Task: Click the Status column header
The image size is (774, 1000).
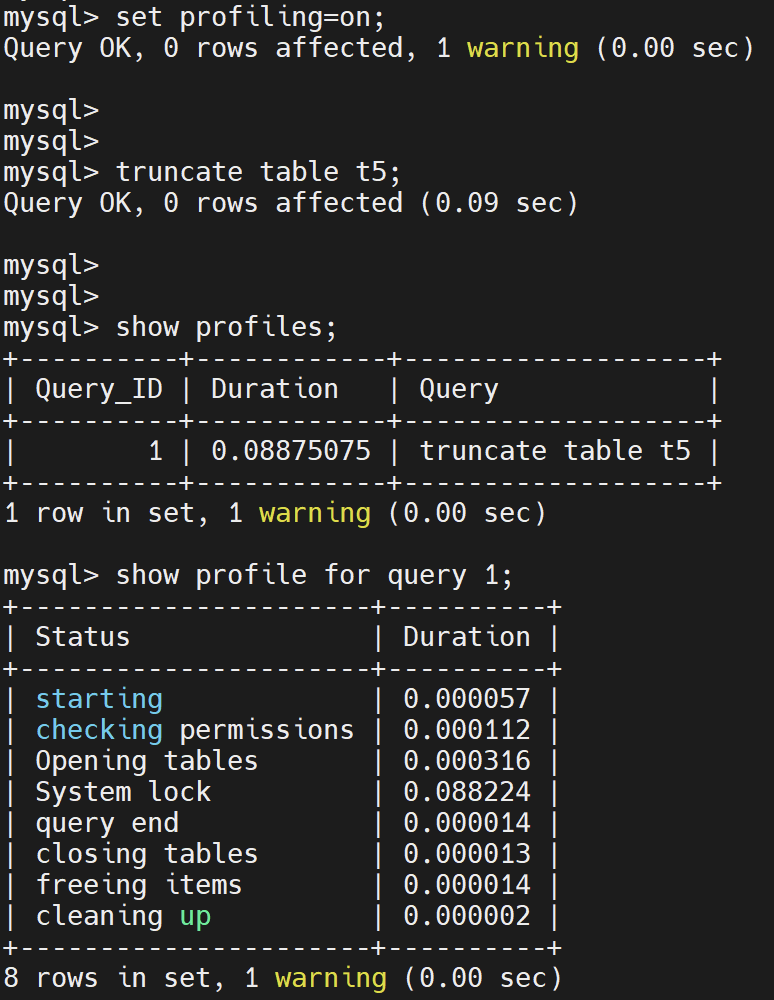Action: point(82,637)
